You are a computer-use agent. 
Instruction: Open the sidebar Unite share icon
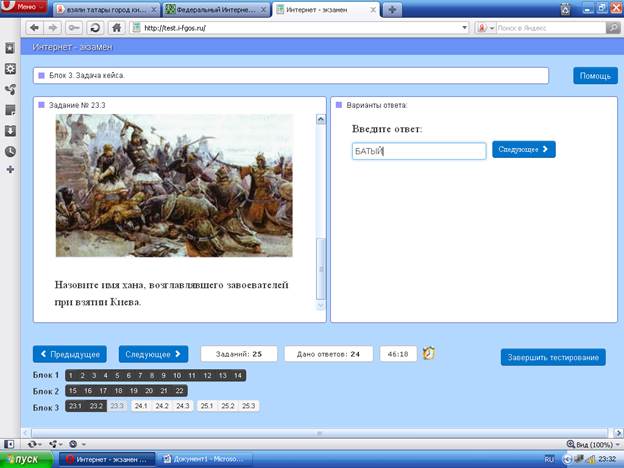coord(10,90)
